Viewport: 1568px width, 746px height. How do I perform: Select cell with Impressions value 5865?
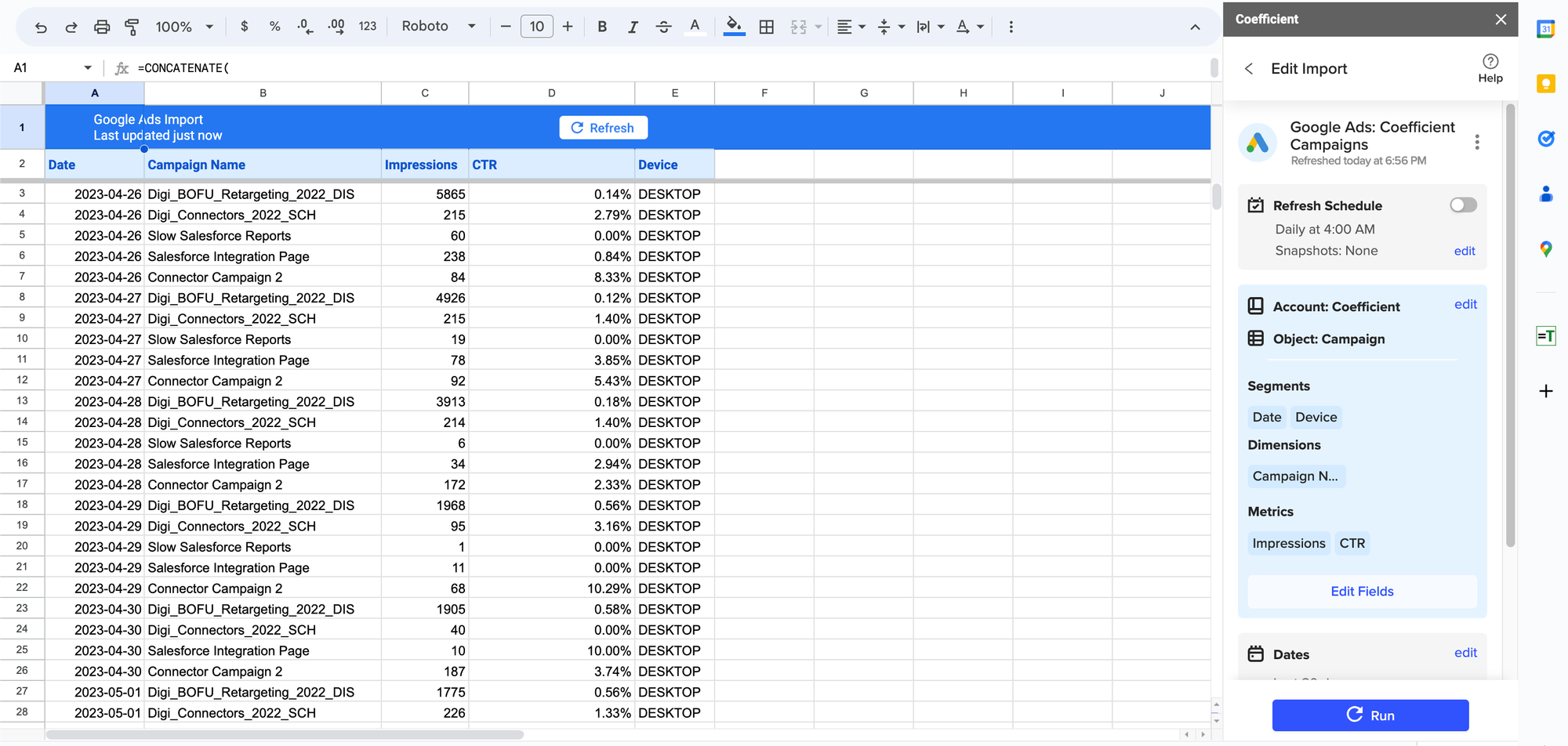[425, 194]
